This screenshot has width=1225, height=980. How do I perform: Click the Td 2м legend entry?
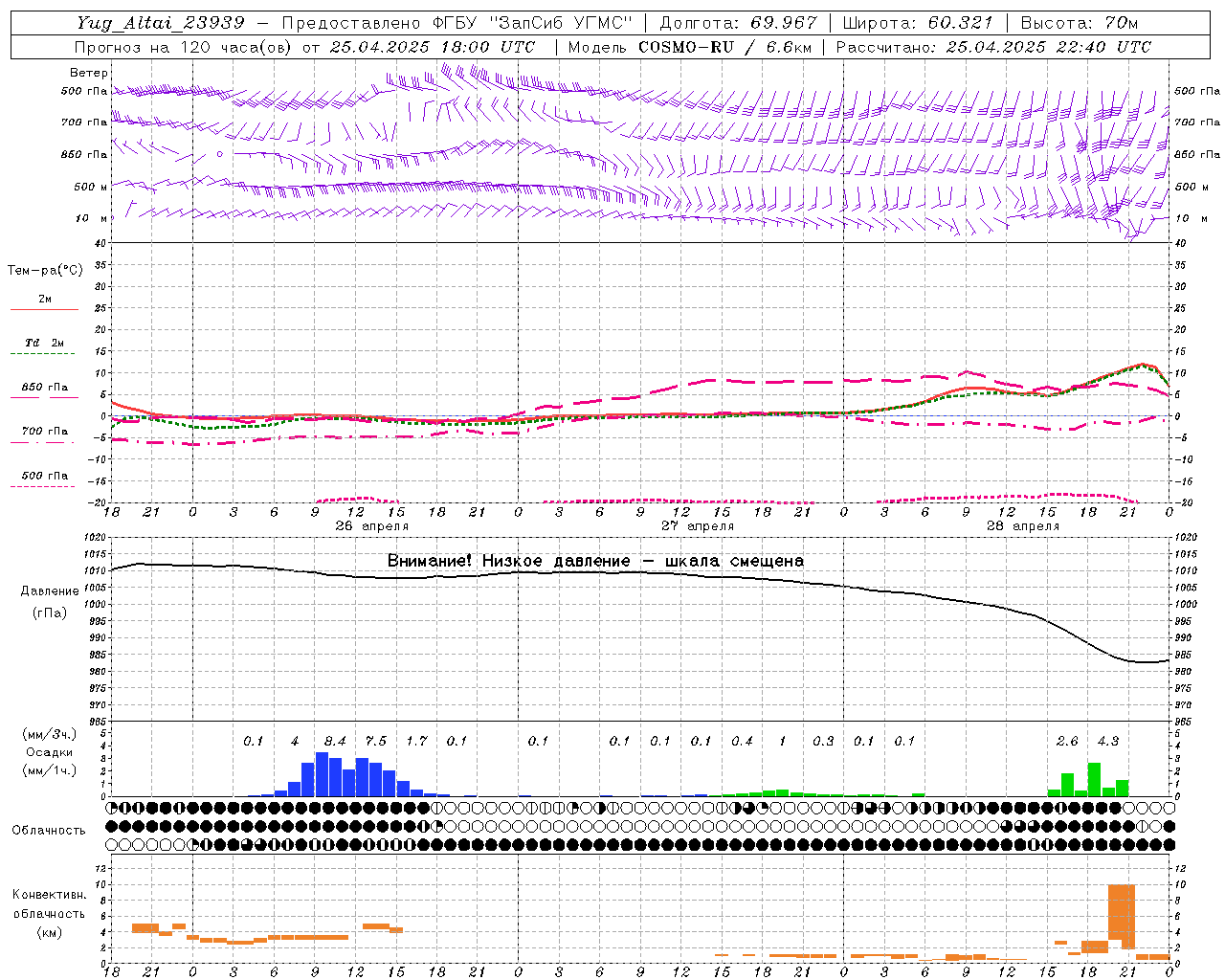pyautogui.click(x=44, y=343)
